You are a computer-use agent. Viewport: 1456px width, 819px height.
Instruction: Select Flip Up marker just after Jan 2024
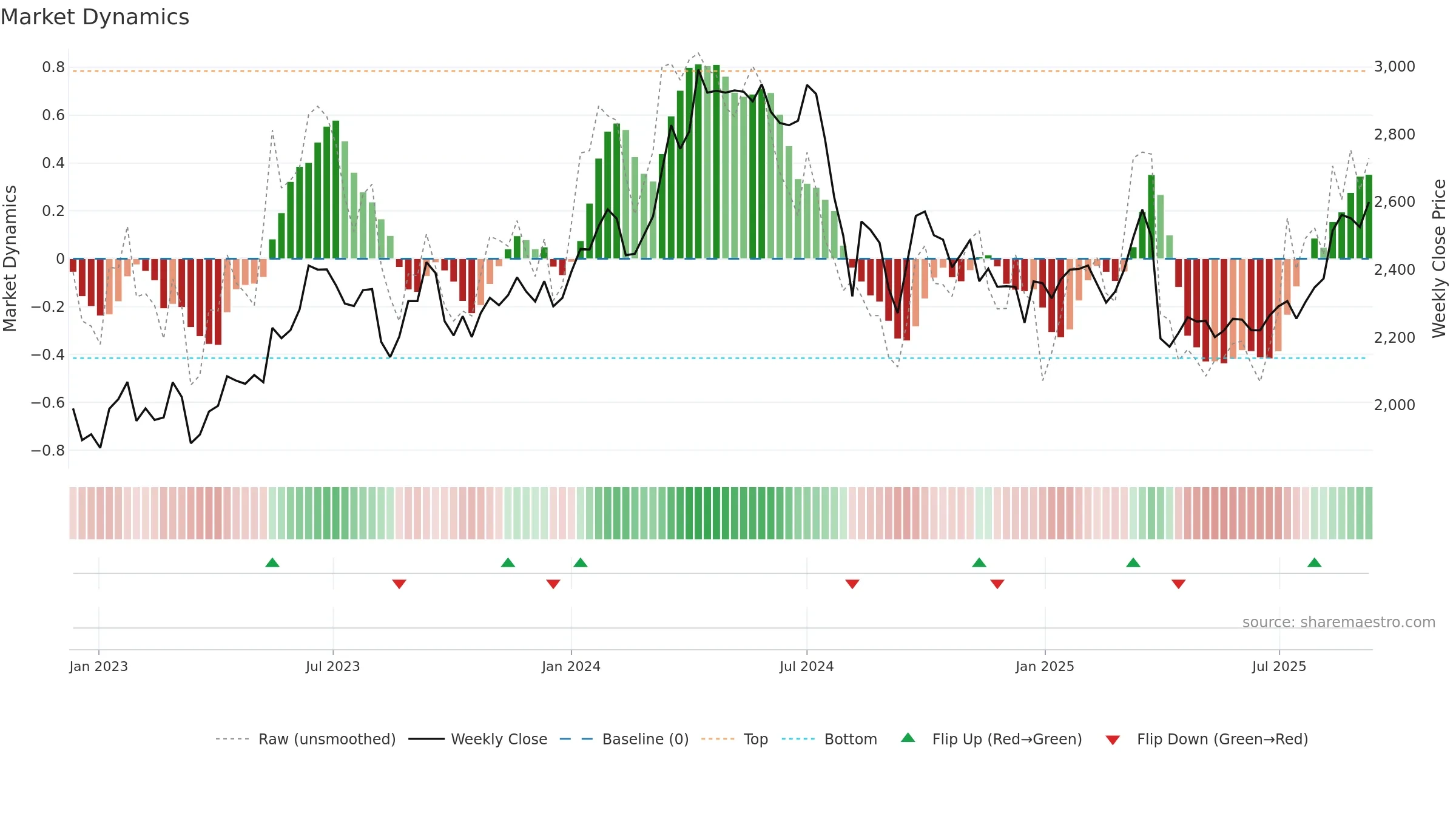(x=581, y=562)
